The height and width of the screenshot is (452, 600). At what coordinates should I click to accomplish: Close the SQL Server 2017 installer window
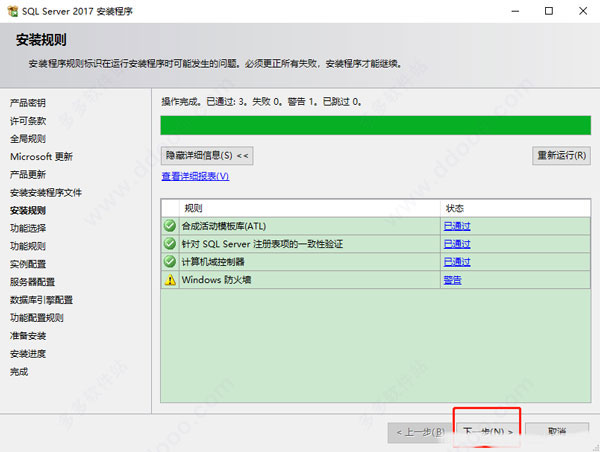(x=583, y=11)
